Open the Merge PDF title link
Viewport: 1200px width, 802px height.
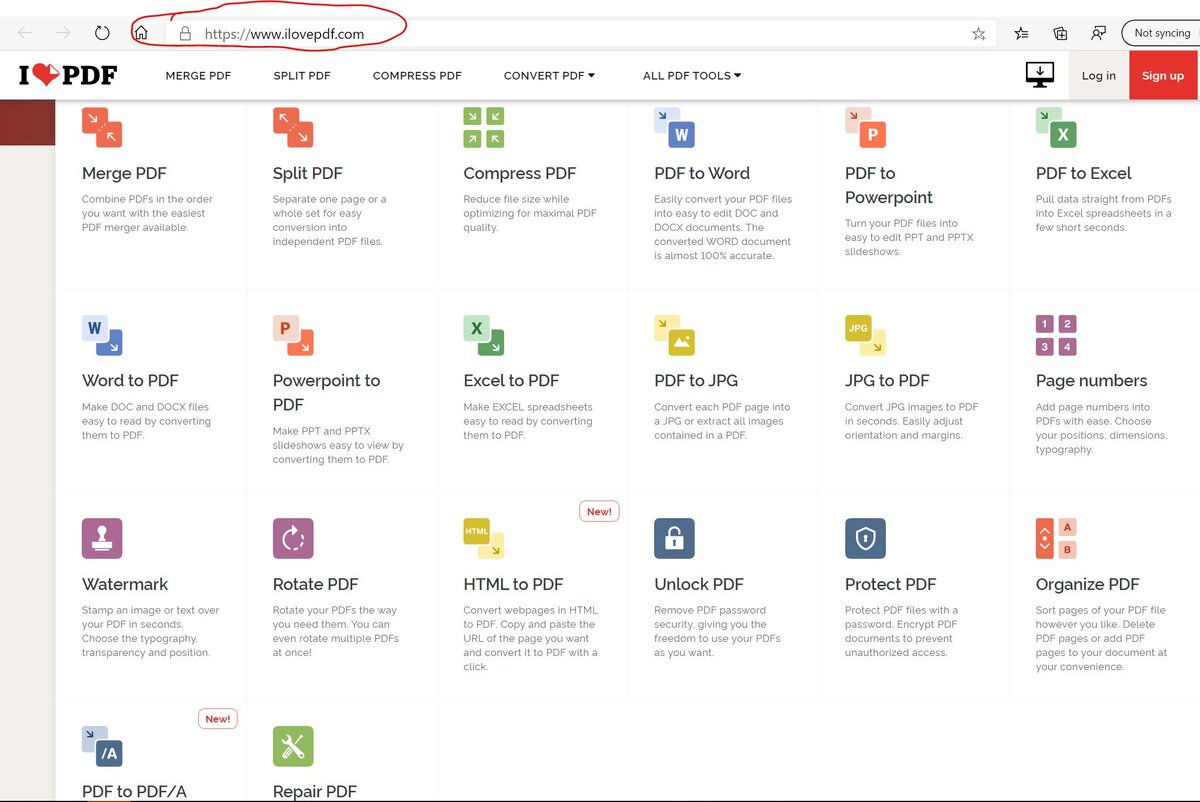(x=124, y=173)
